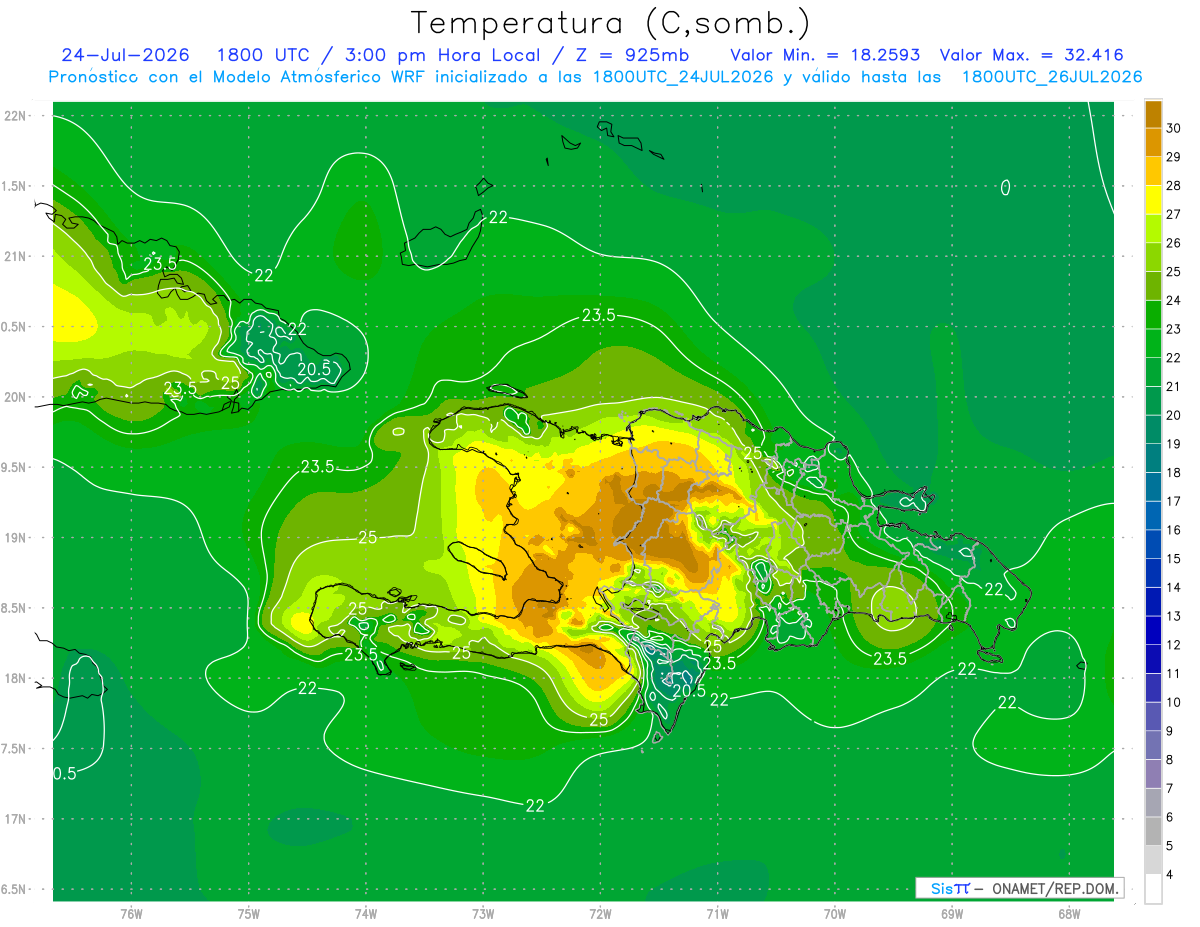Click the "20N" latitude axis label

16,398
